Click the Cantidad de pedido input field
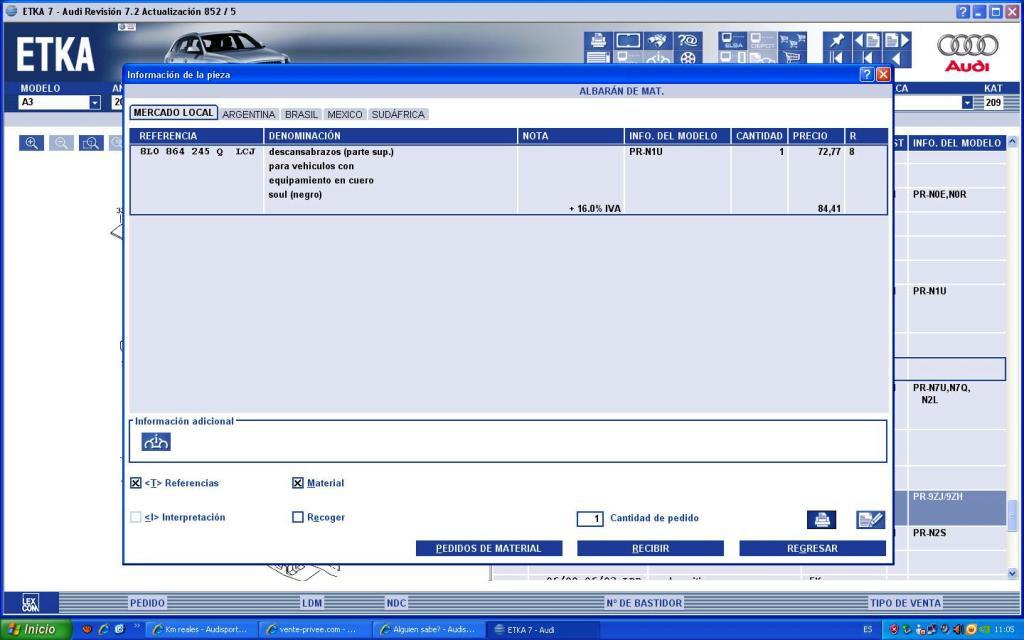The image size is (1024, 640). tap(590, 519)
